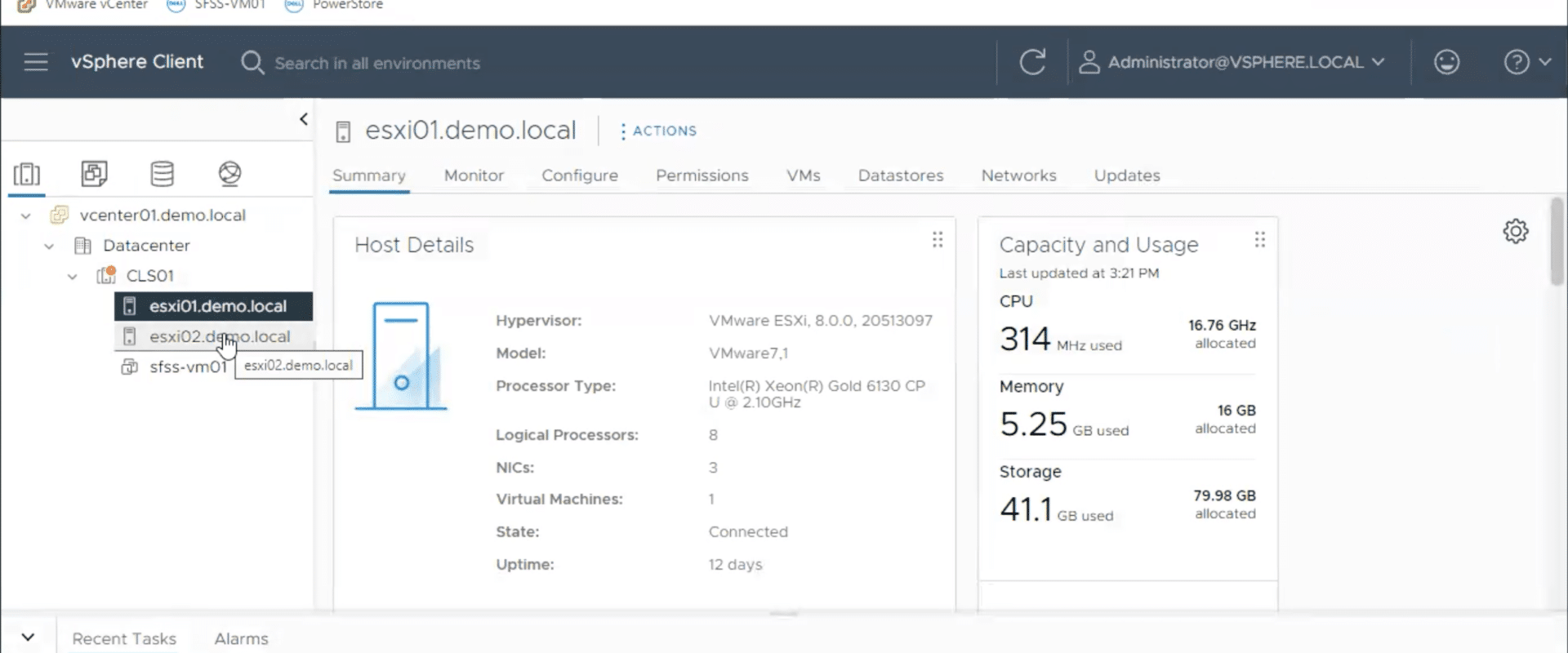1568x653 pixels.
Task: Click the host icon beside page title
Action: tap(344, 131)
